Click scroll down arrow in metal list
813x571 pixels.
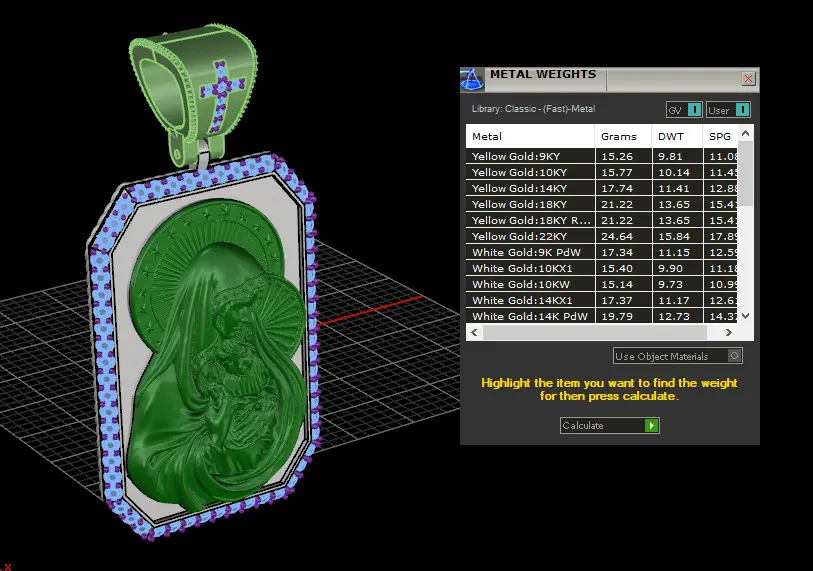746,316
